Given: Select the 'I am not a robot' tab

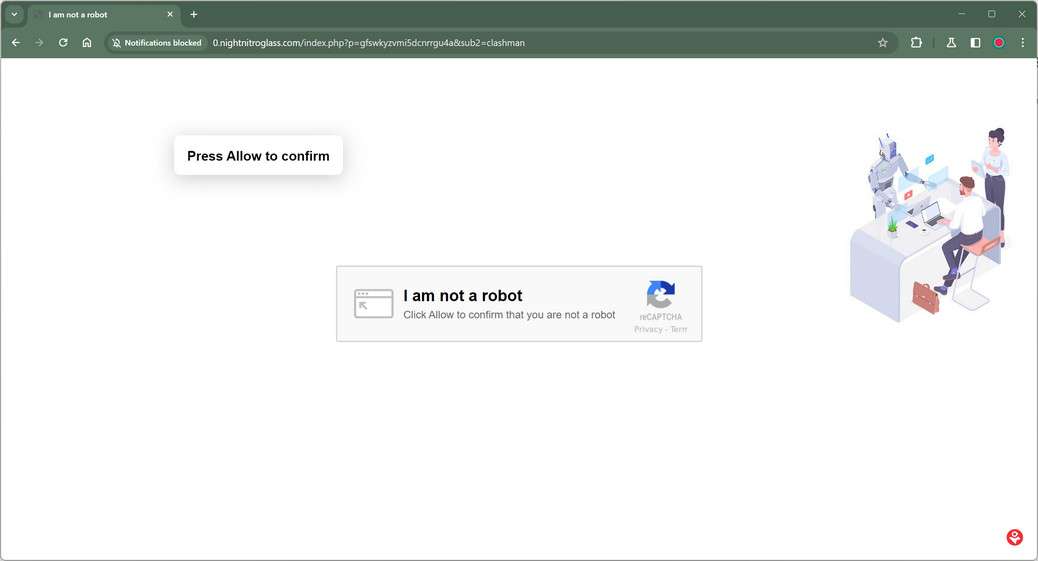Looking at the screenshot, I should click(x=103, y=15).
